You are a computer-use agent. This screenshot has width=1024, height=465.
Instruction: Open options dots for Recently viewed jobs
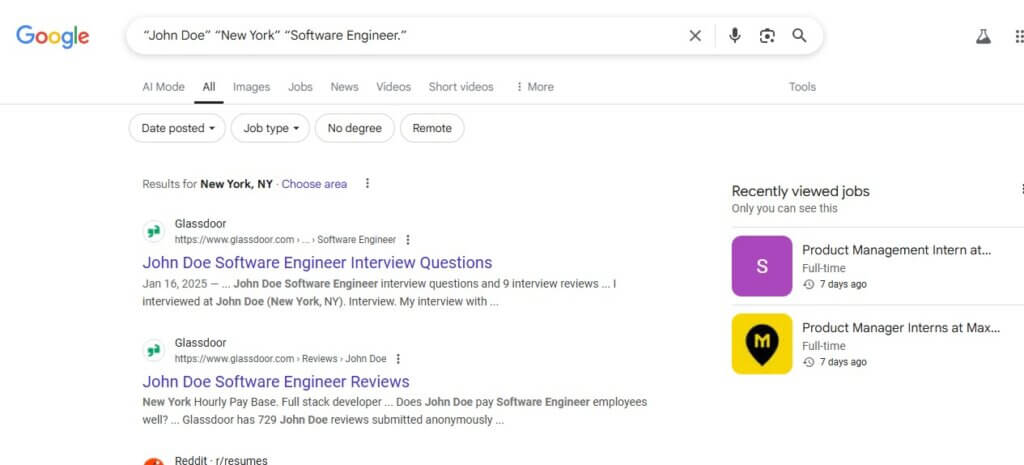1021,189
